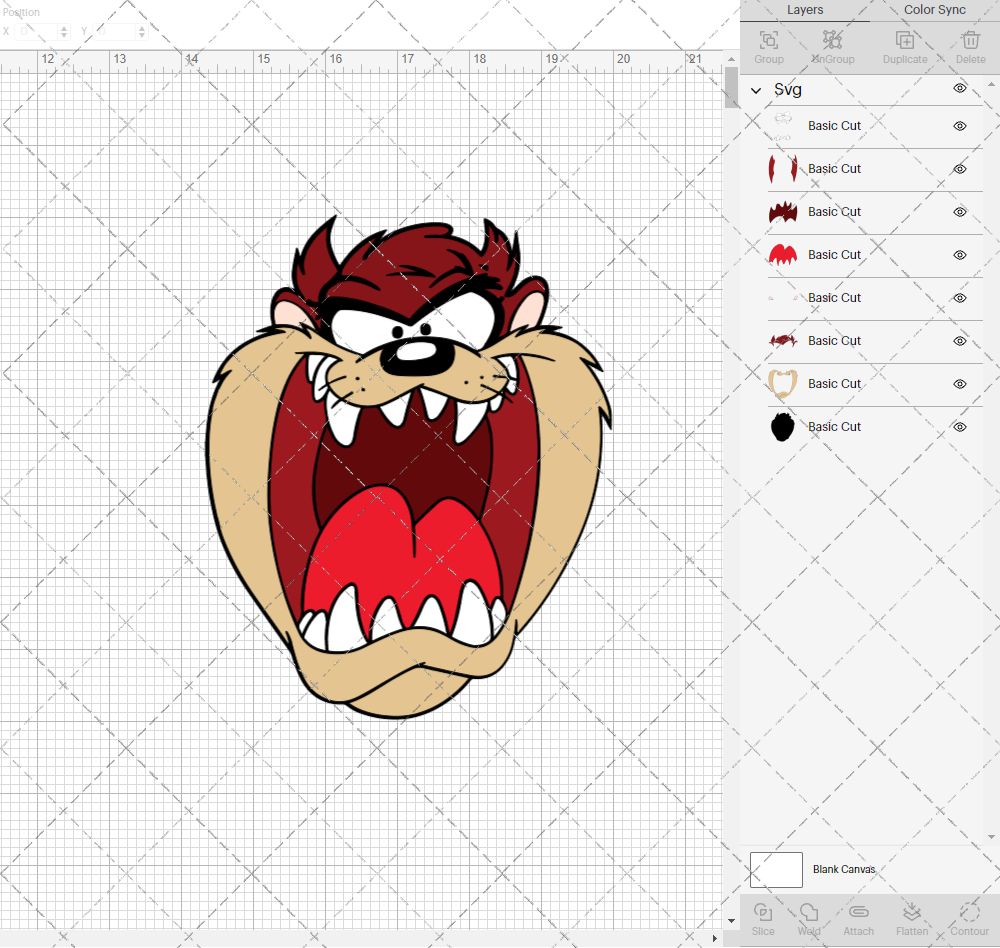Hide the black silhouette Basic Cut layer

point(960,427)
